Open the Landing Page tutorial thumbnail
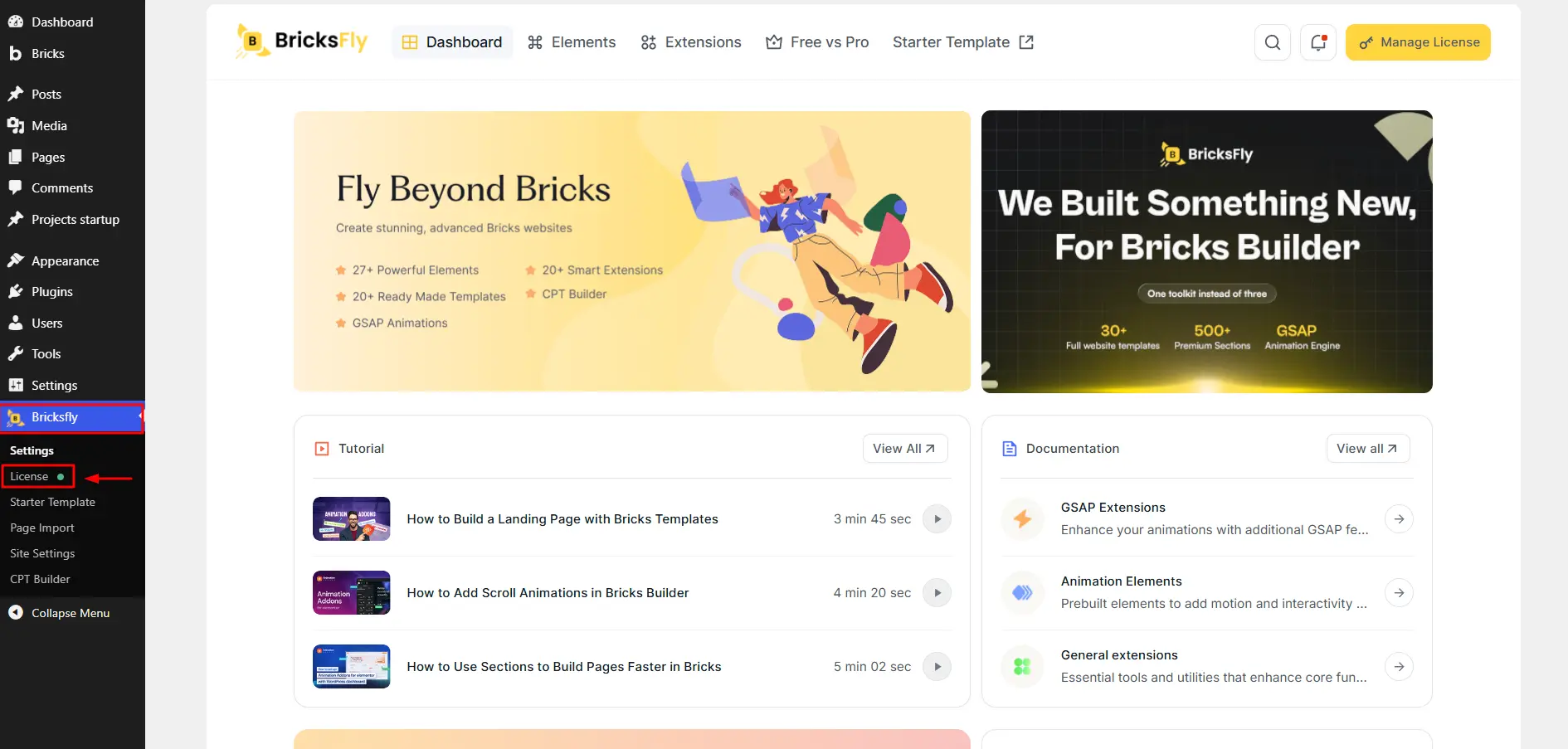Screen dimensions: 1568x749 [352, 519]
